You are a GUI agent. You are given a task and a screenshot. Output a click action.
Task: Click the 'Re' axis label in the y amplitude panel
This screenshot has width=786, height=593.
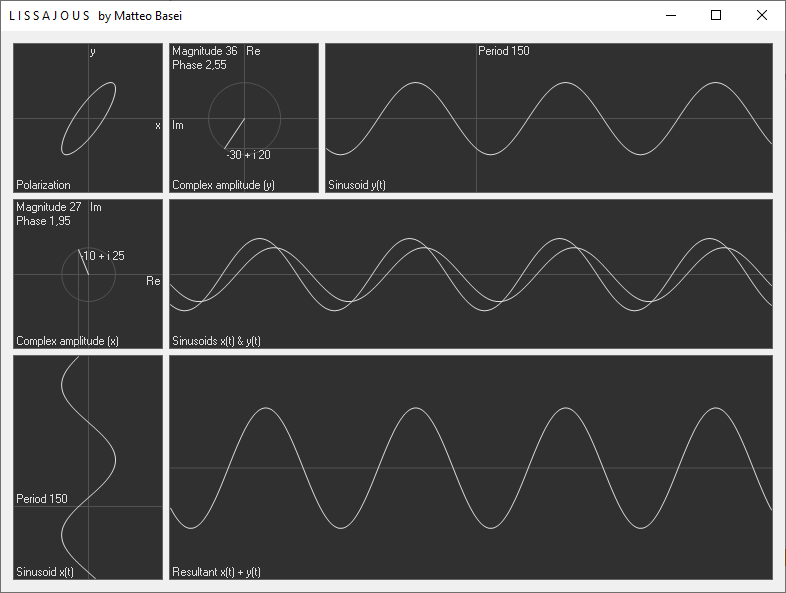(253, 51)
